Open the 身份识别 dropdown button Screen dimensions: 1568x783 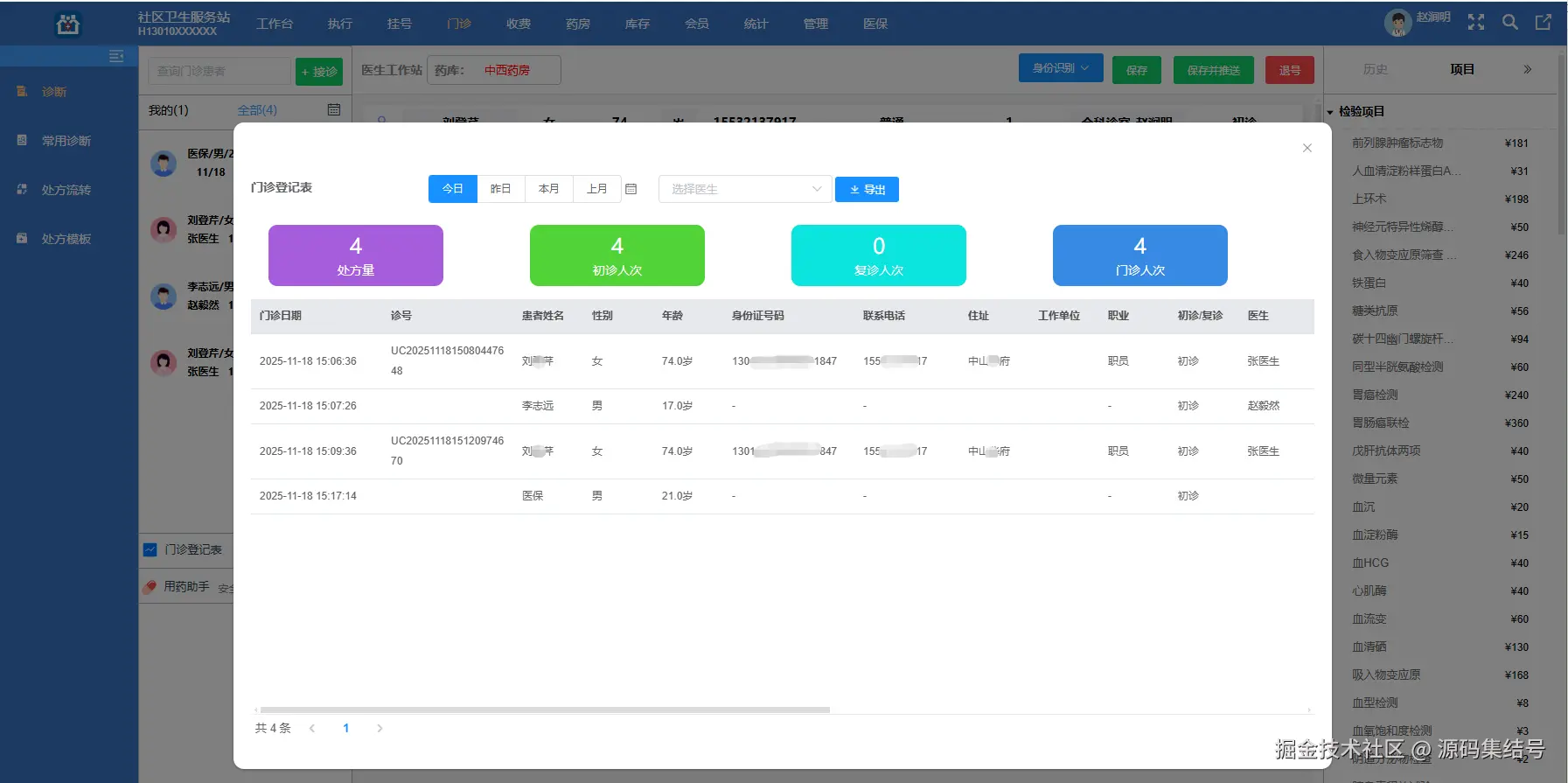point(1061,68)
